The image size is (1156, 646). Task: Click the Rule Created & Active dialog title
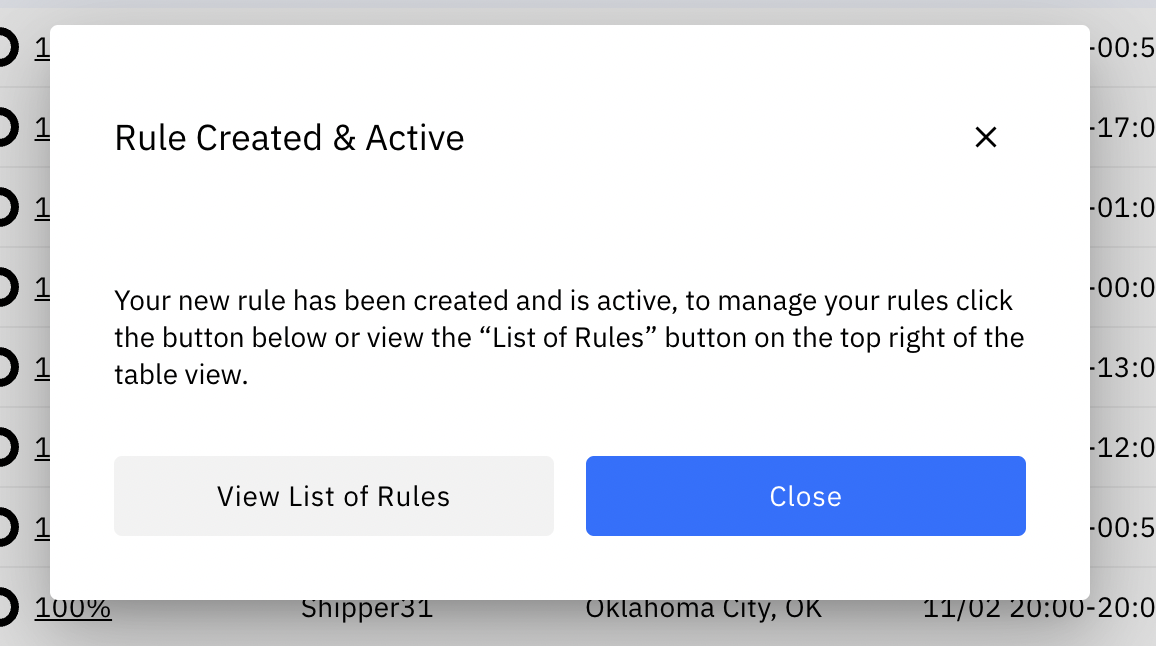(x=290, y=137)
